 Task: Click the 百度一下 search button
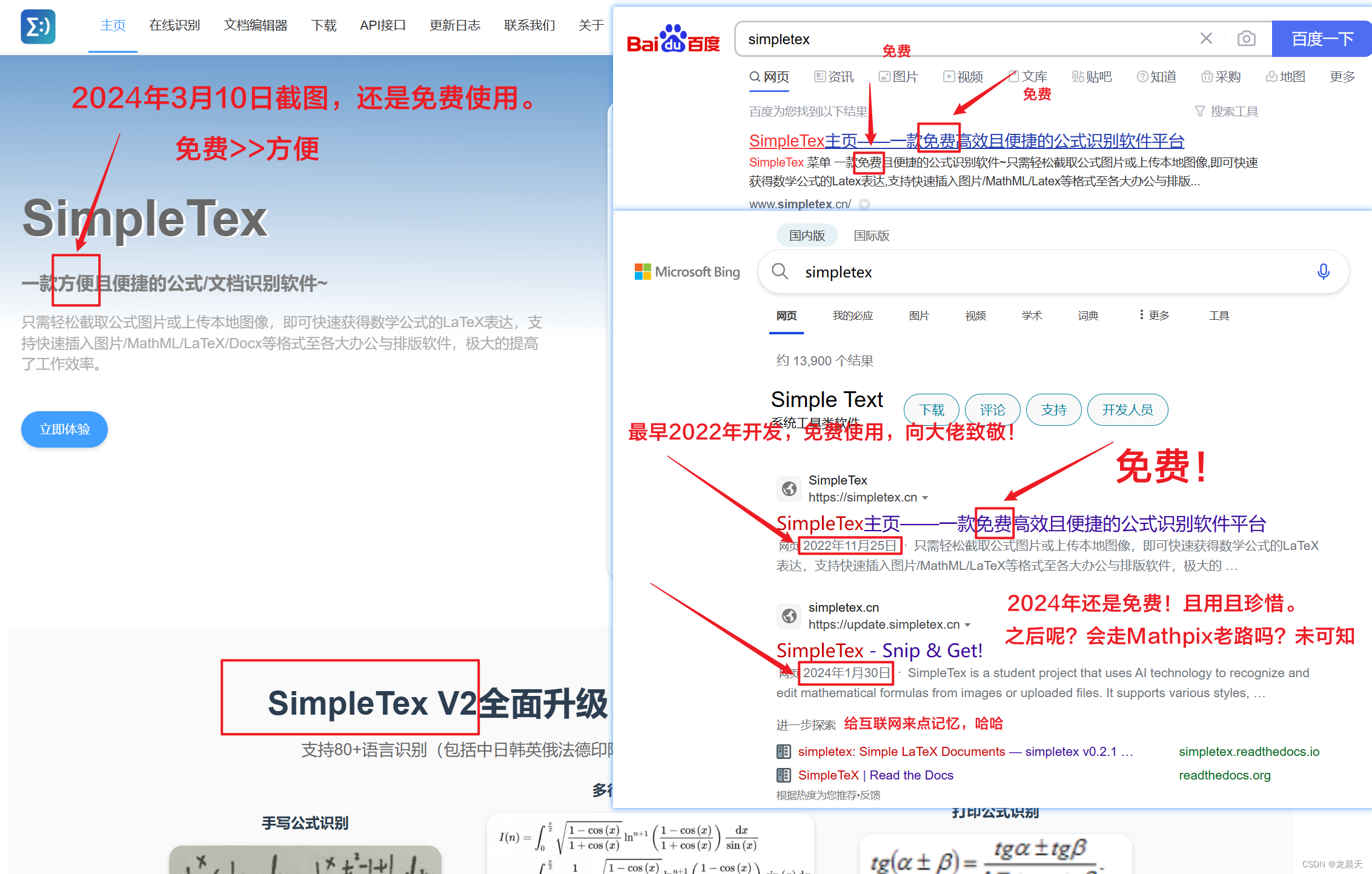(1322, 39)
